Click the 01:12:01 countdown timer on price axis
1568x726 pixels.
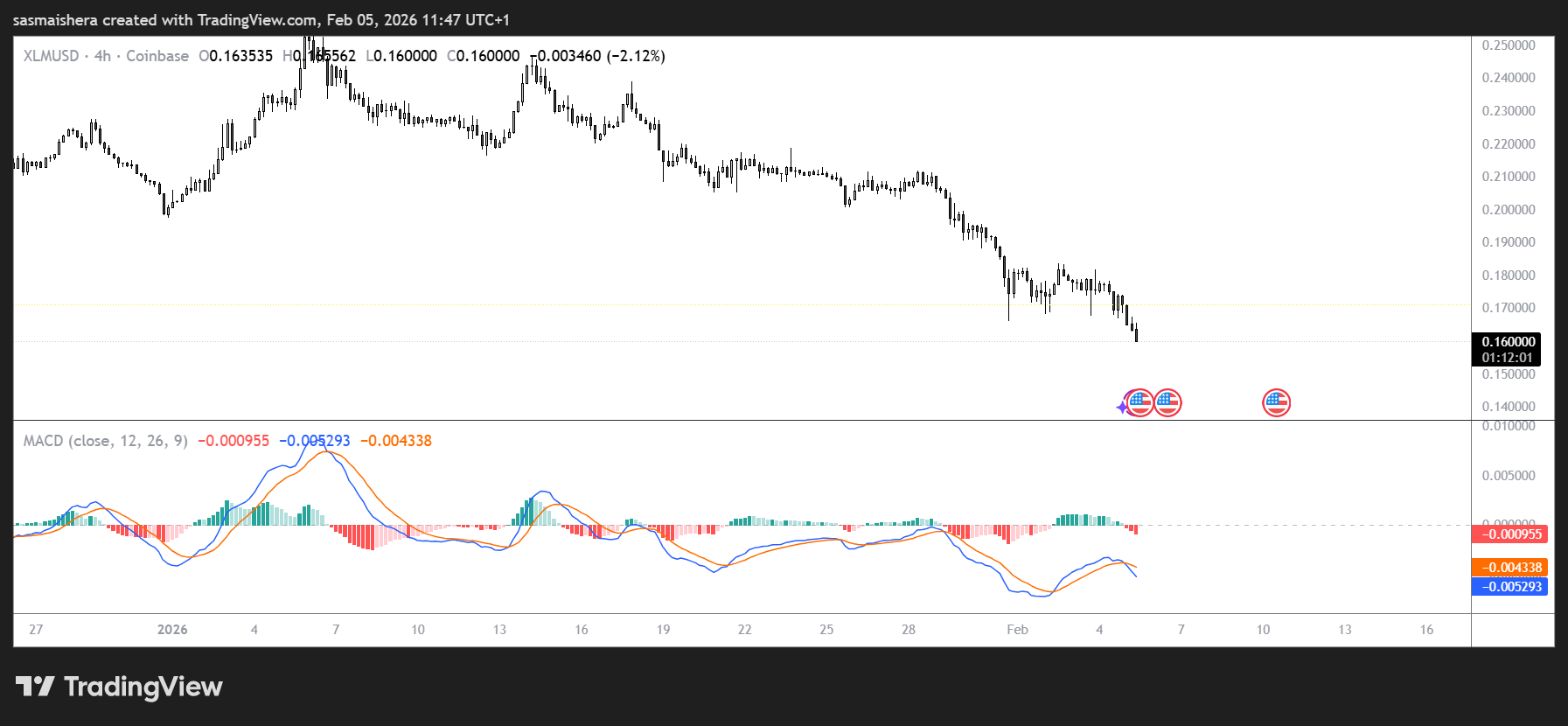point(1508,358)
